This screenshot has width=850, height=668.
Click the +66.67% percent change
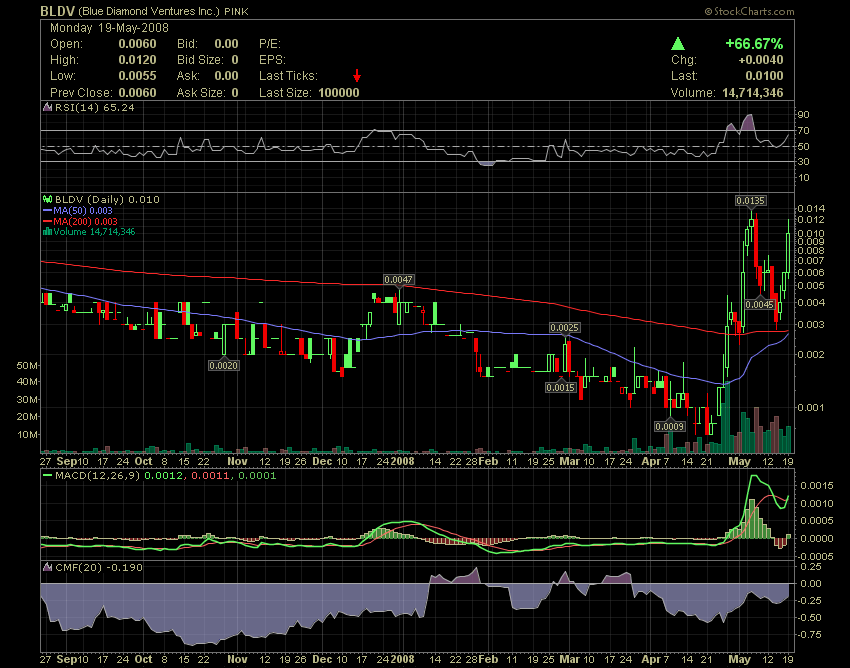click(x=754, y=44)
